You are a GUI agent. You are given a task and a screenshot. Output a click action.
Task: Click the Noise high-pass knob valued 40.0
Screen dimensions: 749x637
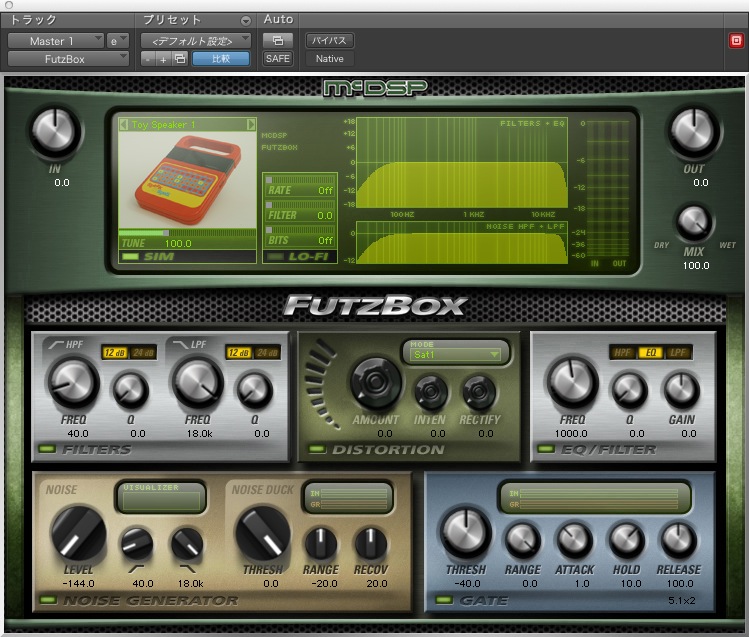(138, 544)
